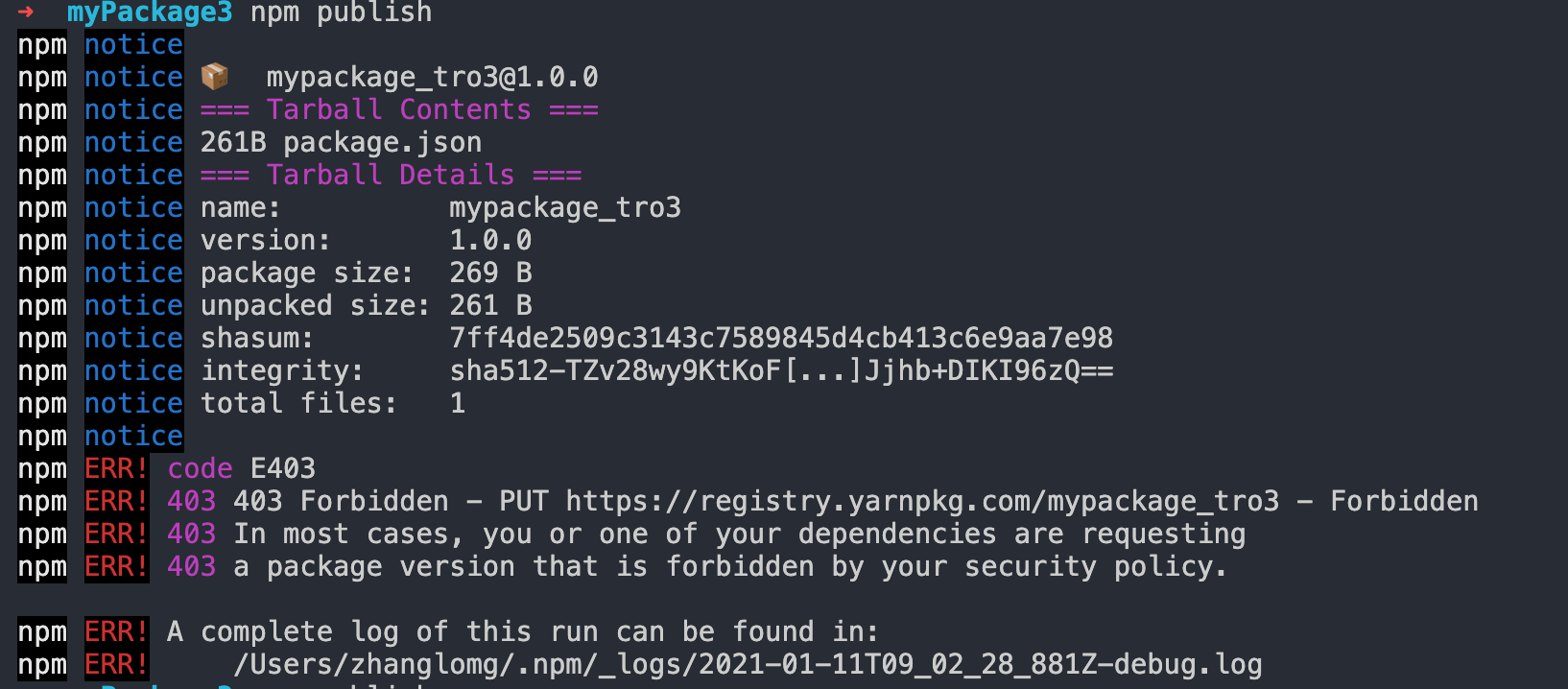Select the total files count
The height and width of the screenshot is (689, 1568).
458,403
